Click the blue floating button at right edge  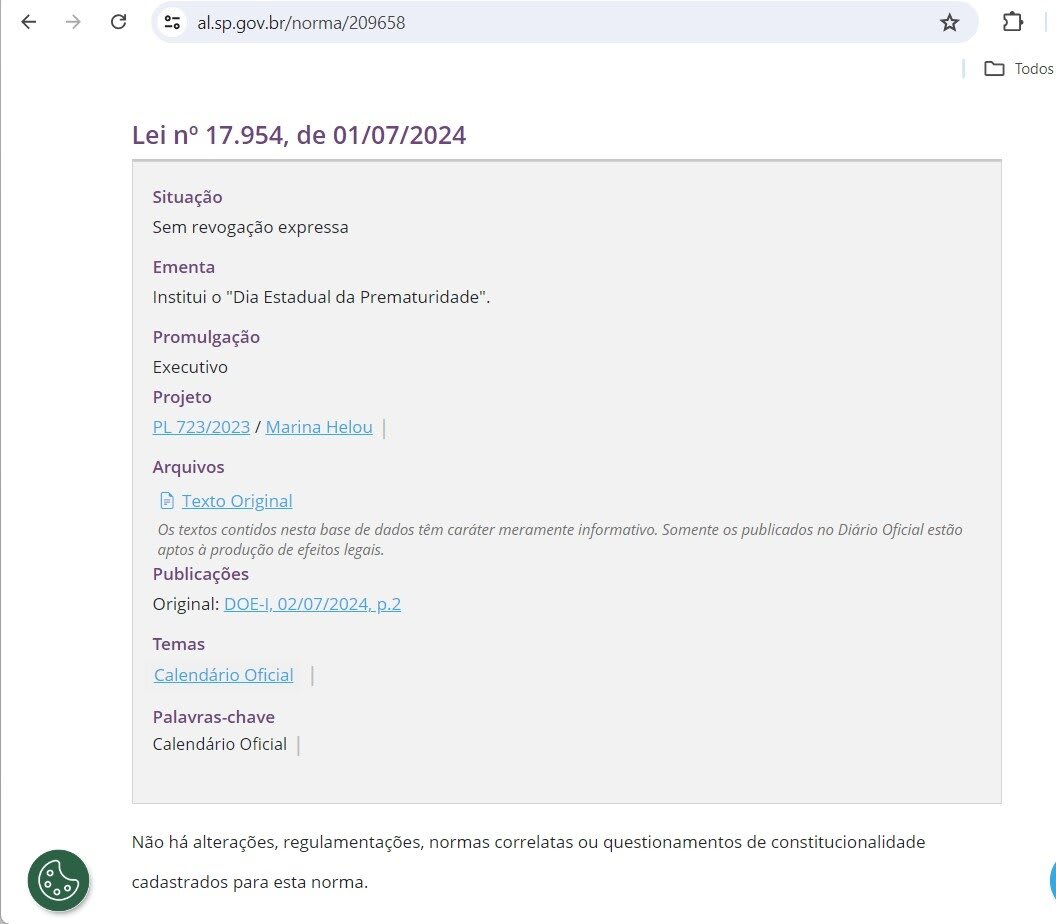1050,880
